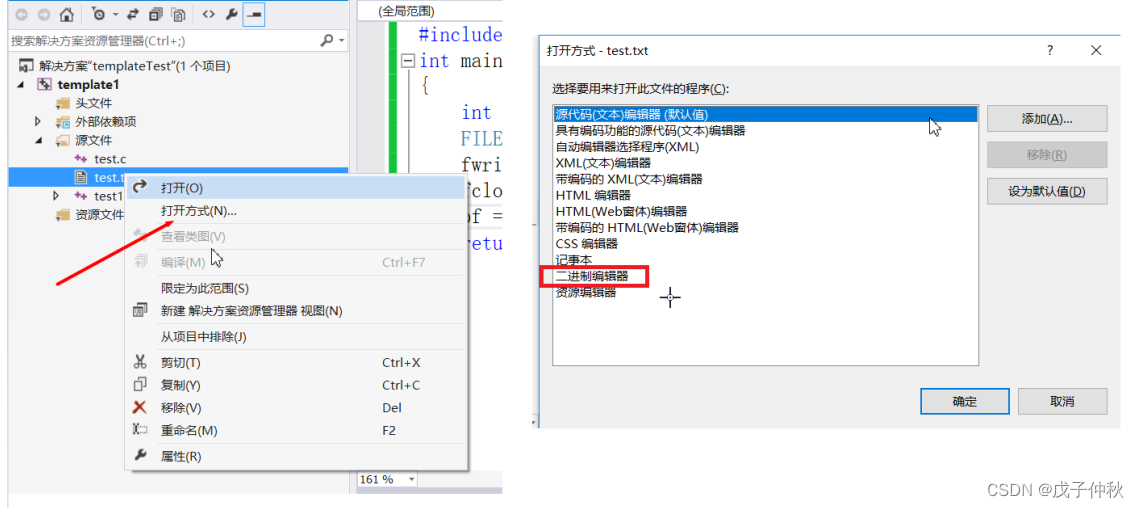Screen dimensions: 1139x508
Task: Select 二进制编辑器 in the program list
Action: click(x=765, y=276)
